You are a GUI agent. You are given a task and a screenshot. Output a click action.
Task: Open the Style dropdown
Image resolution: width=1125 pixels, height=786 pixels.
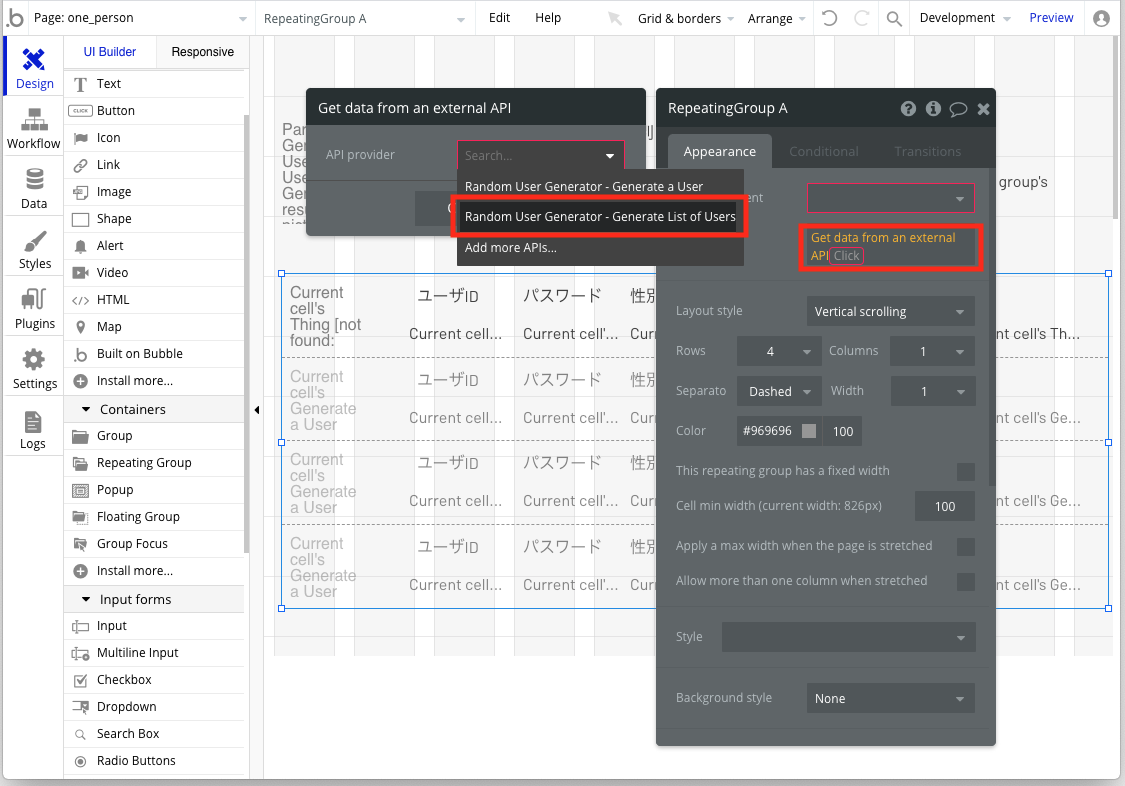[x=848, y=638]
